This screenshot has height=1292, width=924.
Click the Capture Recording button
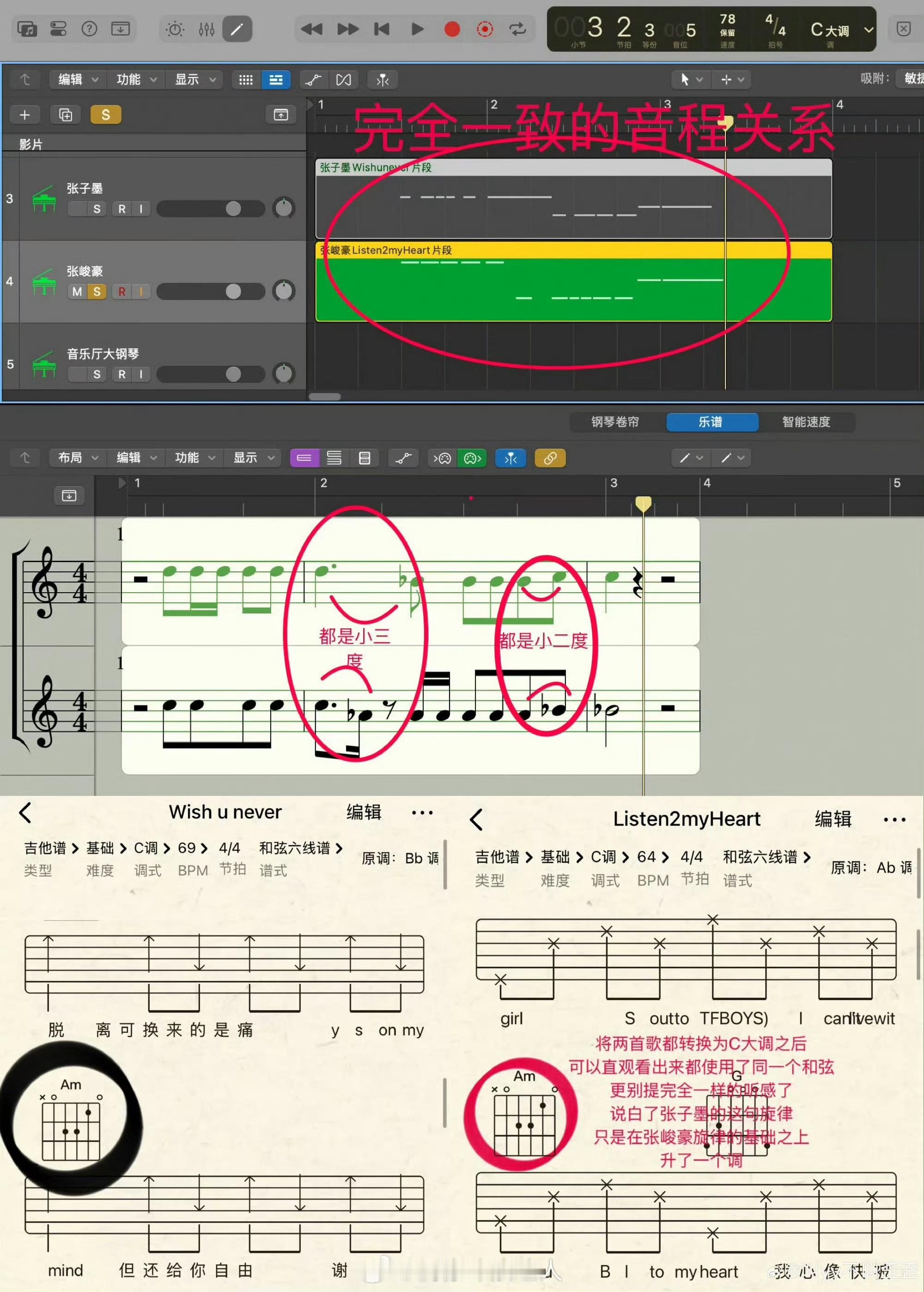tap(485, 29)
